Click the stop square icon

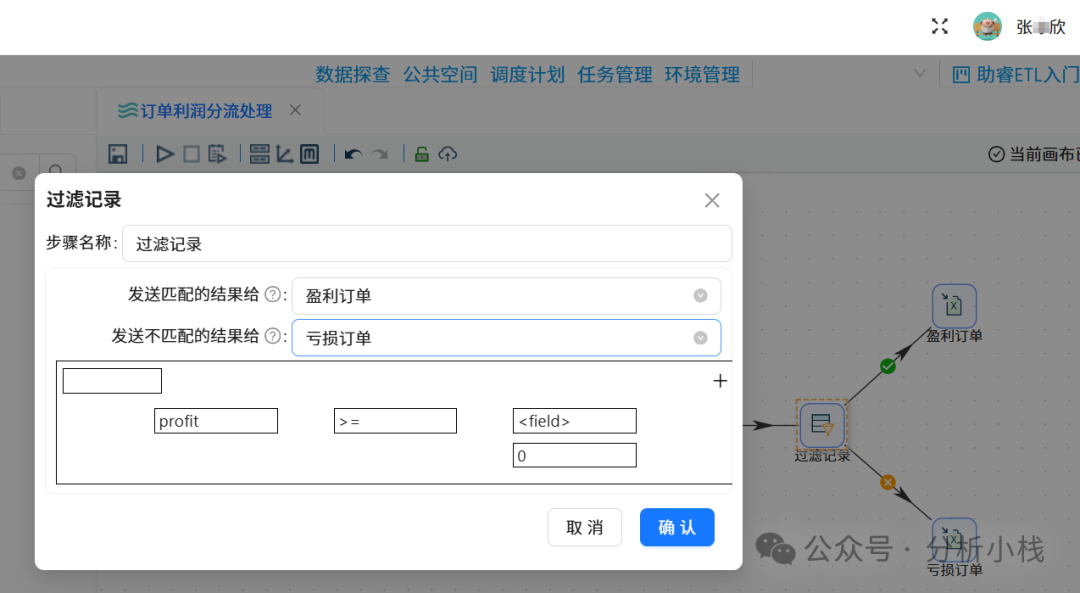pyautogui.click(x=191, y=154)
